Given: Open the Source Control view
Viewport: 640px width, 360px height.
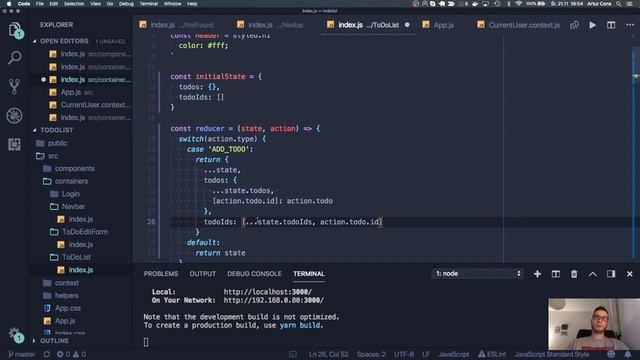Looking at the screenshot, I should [x=14, y=87].
